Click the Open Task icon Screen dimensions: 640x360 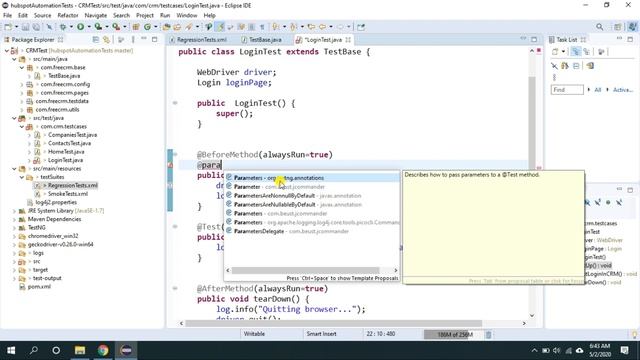[x=177, y=27]
